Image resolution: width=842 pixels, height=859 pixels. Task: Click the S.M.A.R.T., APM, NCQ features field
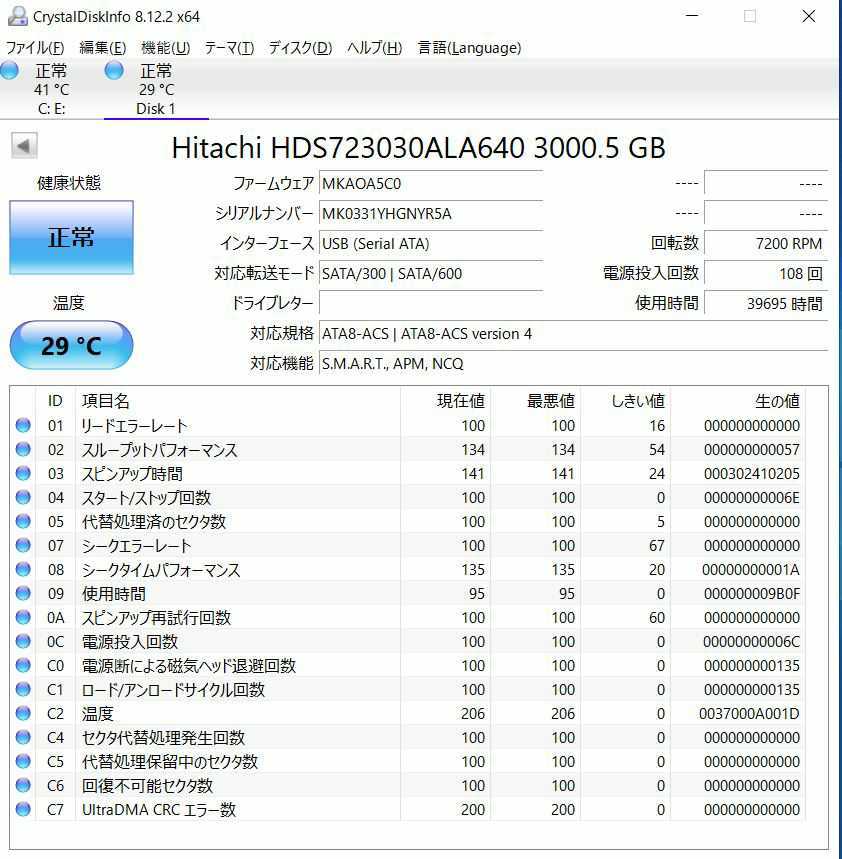[573, 363]
